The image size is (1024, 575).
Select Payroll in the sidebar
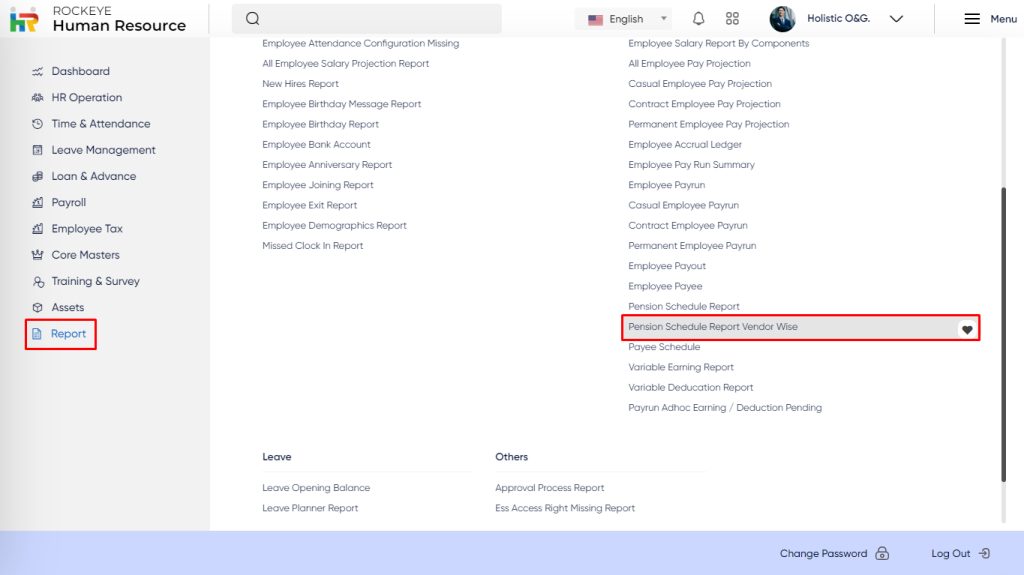pos(69,203)
